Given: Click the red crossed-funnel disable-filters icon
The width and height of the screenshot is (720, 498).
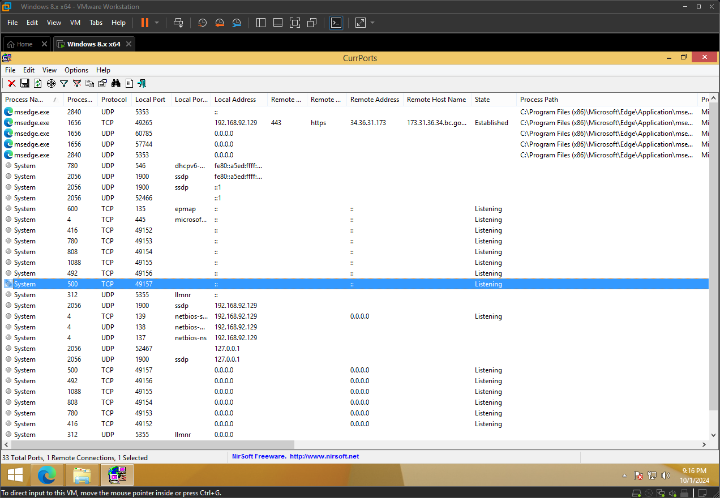Looking at the screenshot, I should point(77,84).
